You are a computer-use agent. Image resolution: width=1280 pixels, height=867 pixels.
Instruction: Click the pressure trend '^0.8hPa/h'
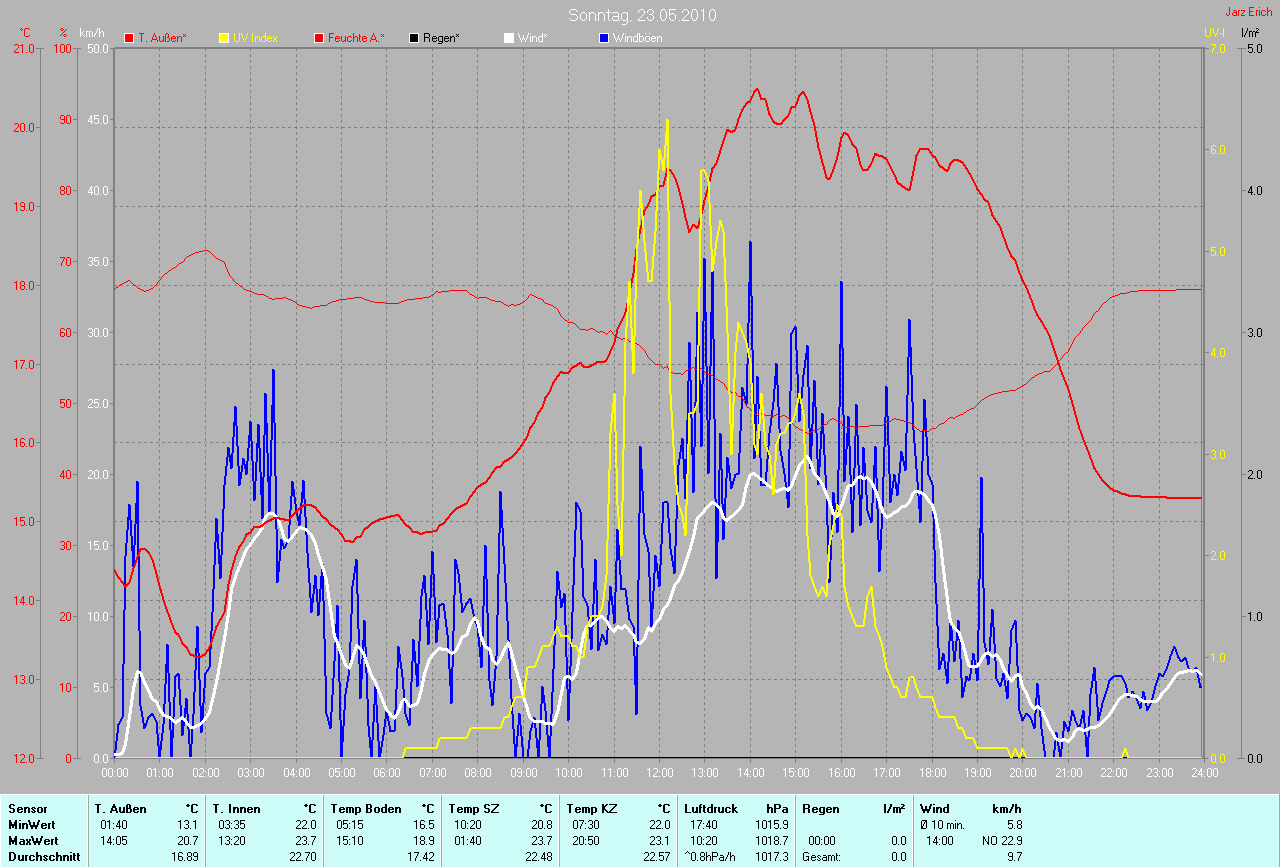(x=711, y=856)
